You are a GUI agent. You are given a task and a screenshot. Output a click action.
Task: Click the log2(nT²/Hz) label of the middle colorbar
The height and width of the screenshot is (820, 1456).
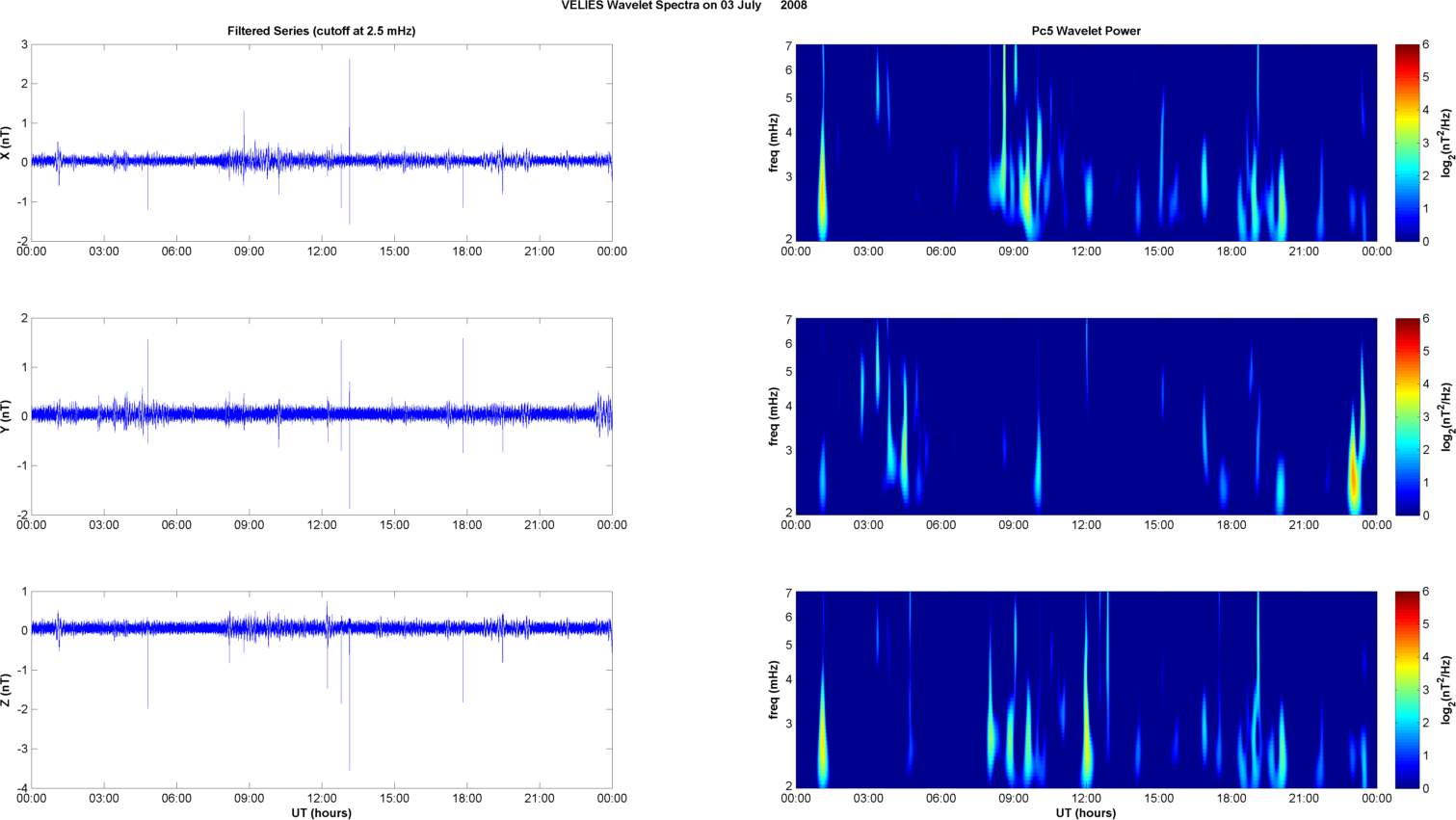pos(1446,416)
